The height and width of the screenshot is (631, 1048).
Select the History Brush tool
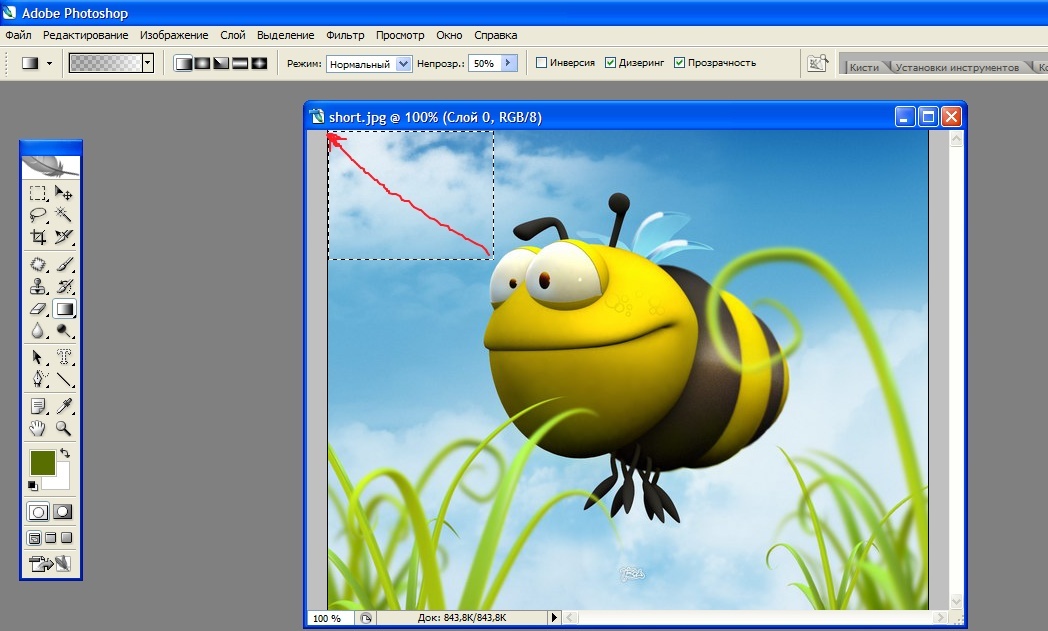[x=63, y=287]
